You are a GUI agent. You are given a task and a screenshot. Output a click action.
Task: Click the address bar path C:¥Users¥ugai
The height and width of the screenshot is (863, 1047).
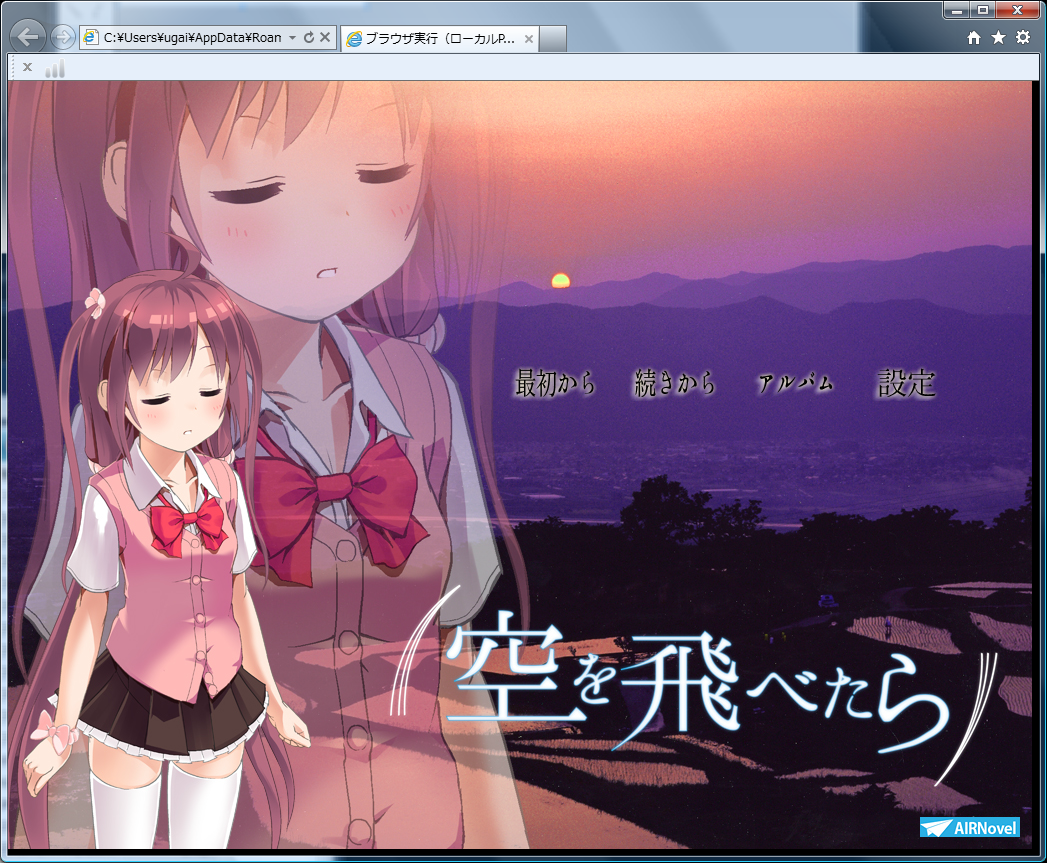pos(192,37)
